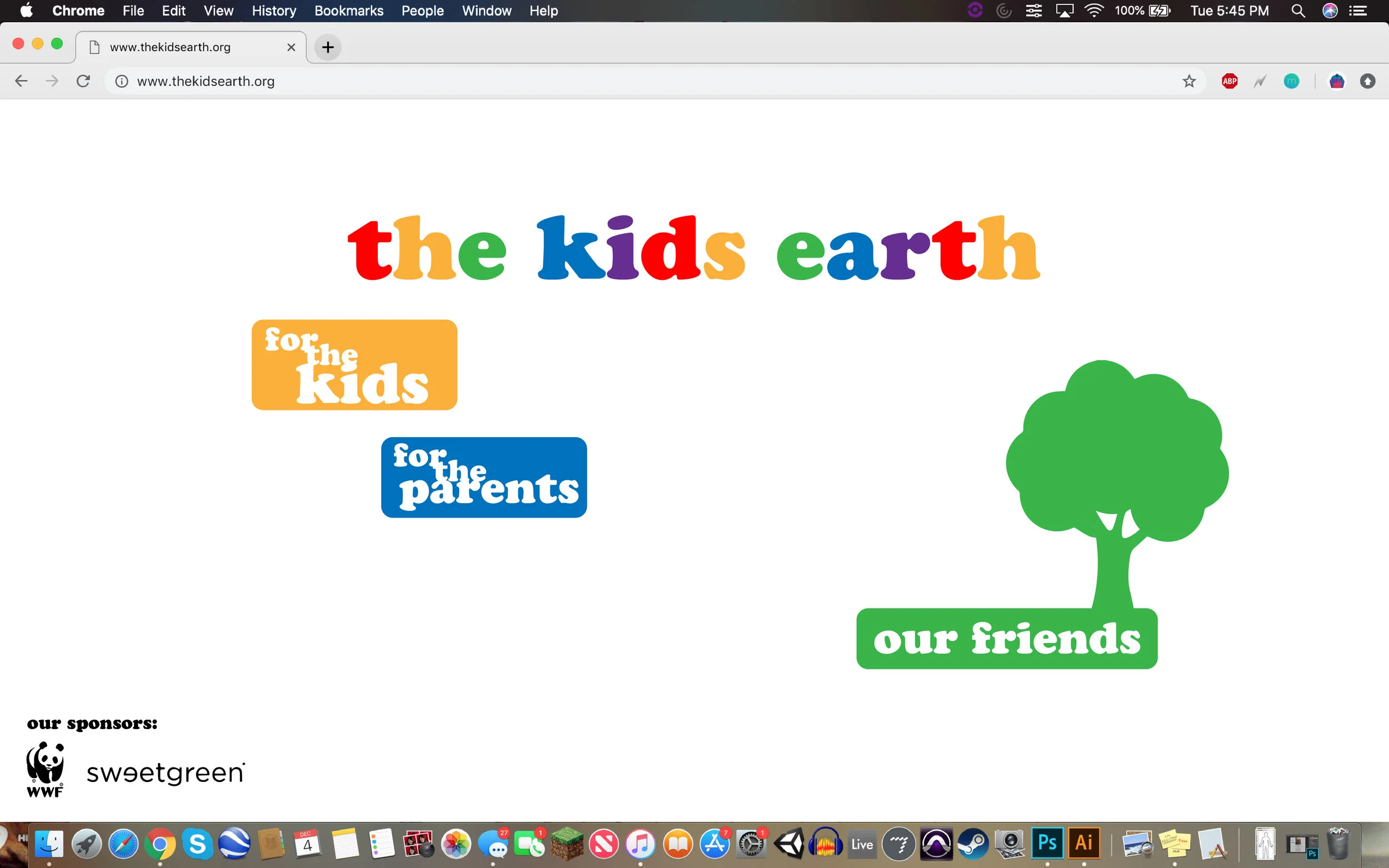Open Photoshop from the dock
The height and width of the screenshot is (868, 1389).
1047,843
